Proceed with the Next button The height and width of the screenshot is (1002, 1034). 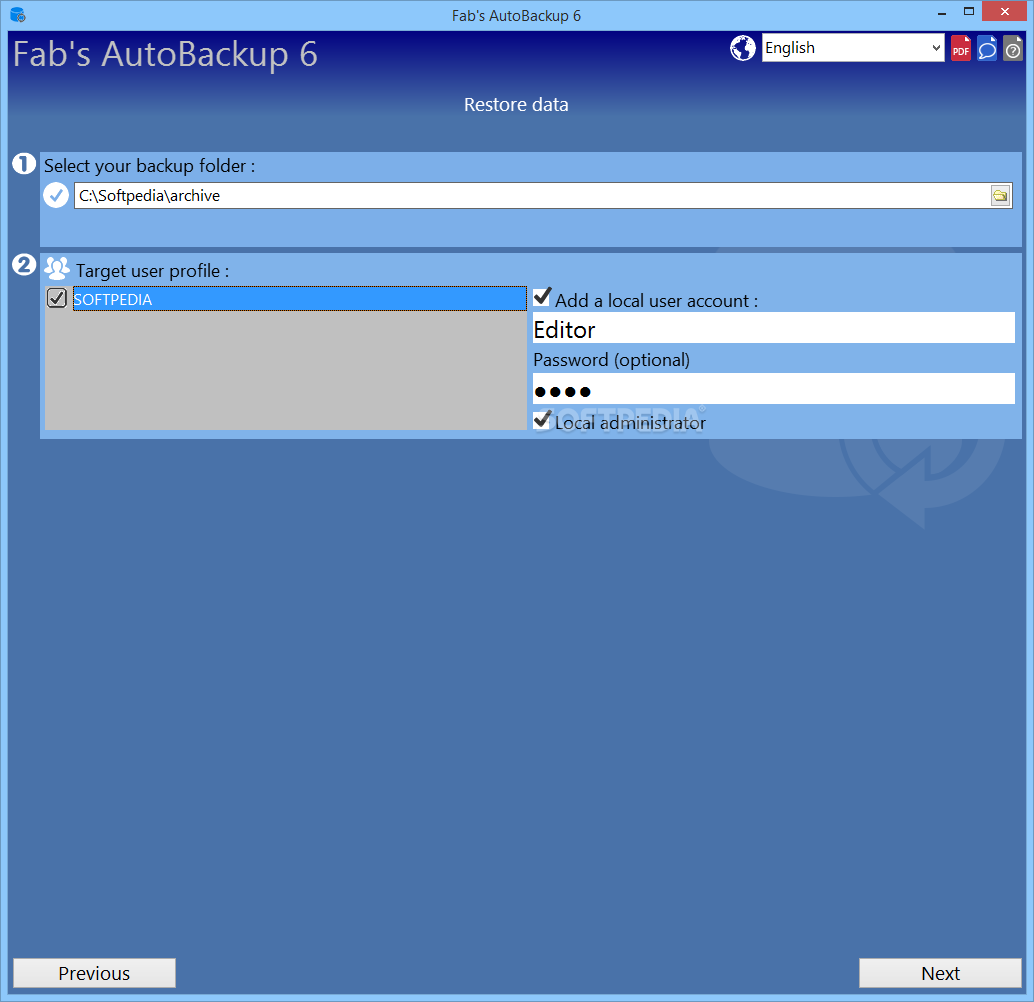tap(940, 973)
